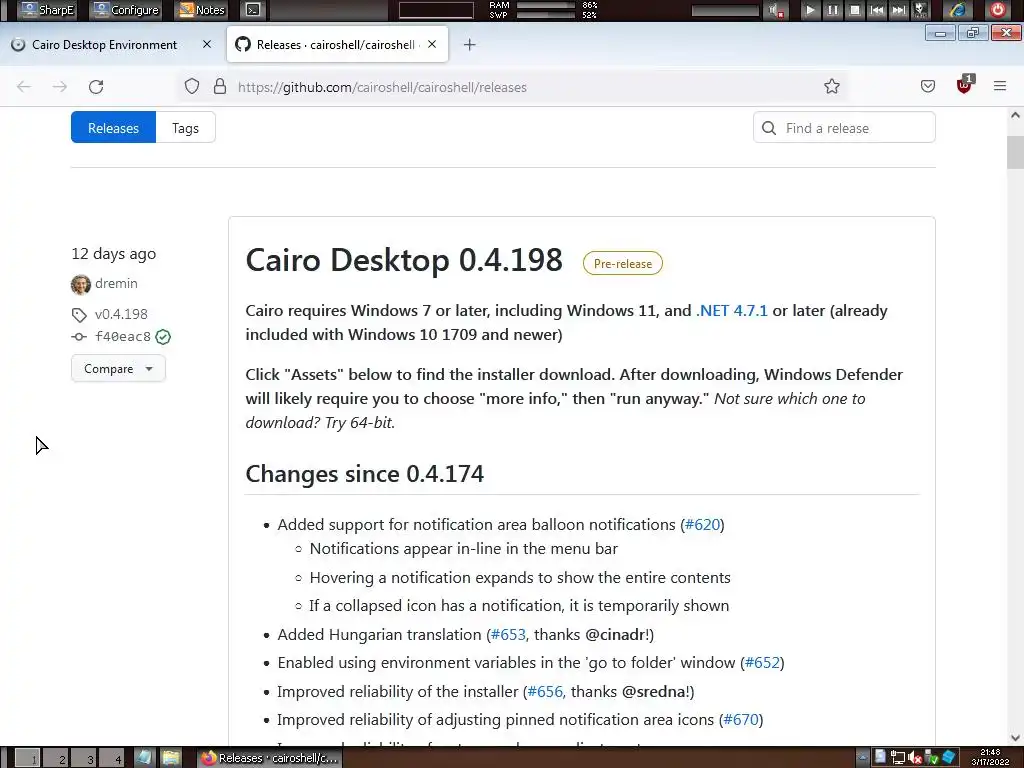Open tracking protection shield icon
The height and width of the screenshot is (768, 1024).
[x=191, y=86]
